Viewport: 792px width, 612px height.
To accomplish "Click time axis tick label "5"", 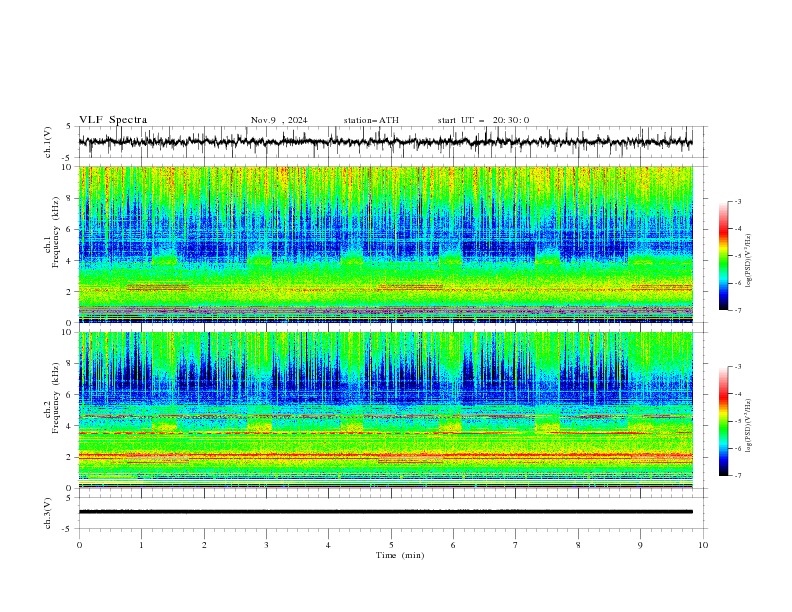I will pos(391,545).
